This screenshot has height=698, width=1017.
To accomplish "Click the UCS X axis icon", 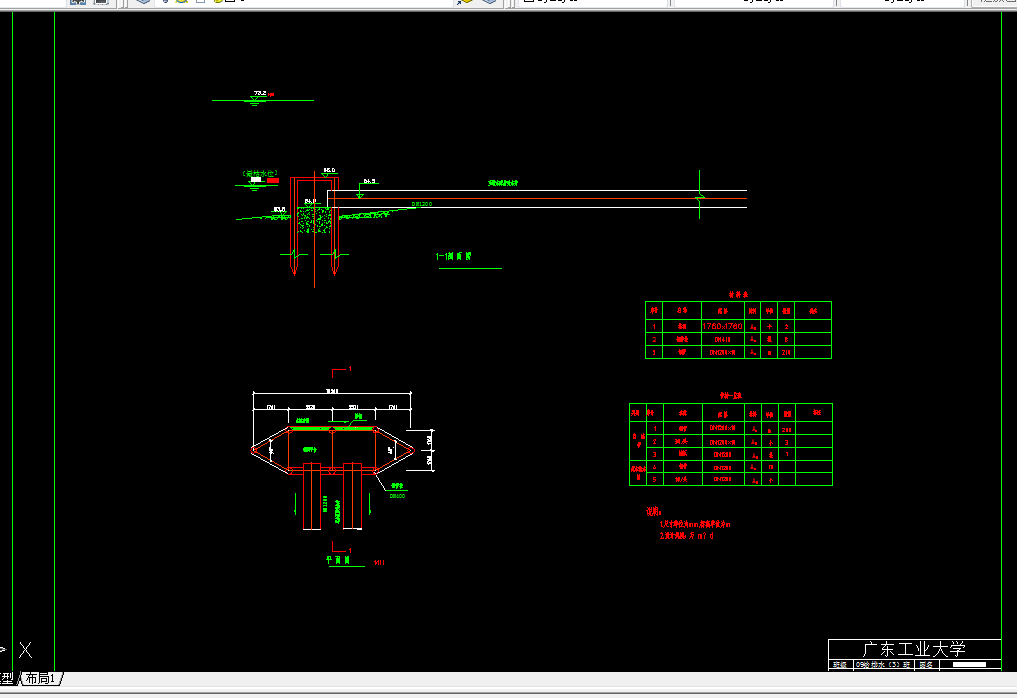I will (x=25, y=649).
